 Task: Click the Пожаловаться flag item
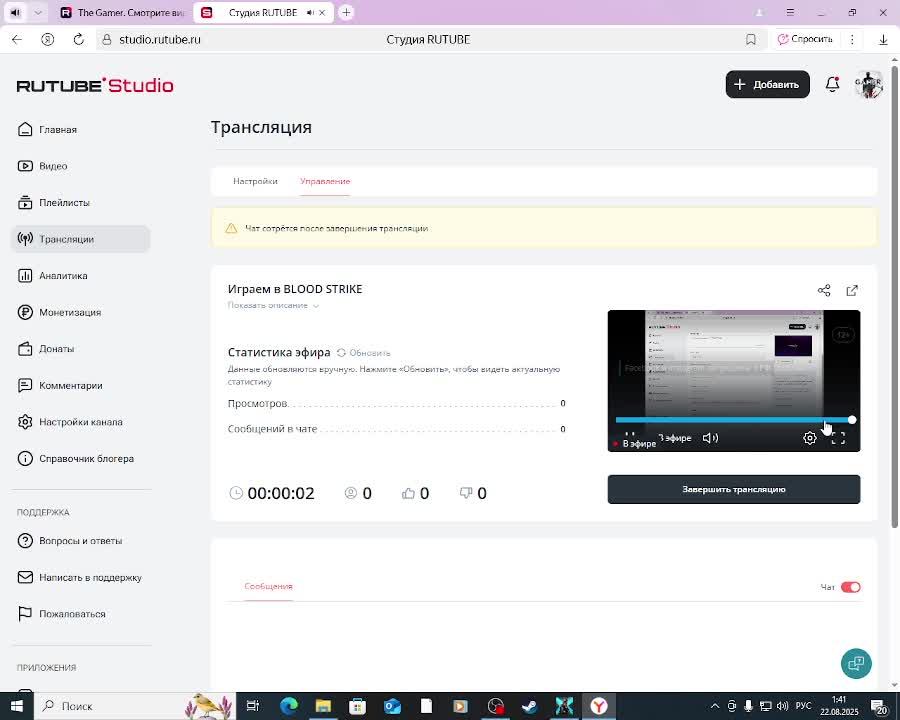(61, 614)
